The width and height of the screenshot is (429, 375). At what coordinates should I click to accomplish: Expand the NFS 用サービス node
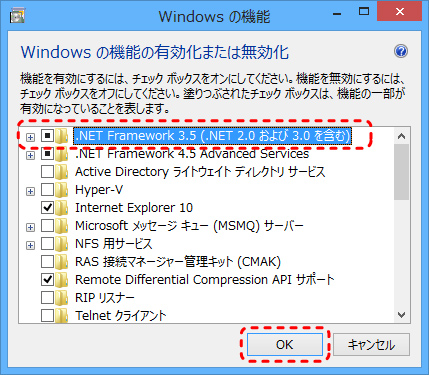click(30, 245)
